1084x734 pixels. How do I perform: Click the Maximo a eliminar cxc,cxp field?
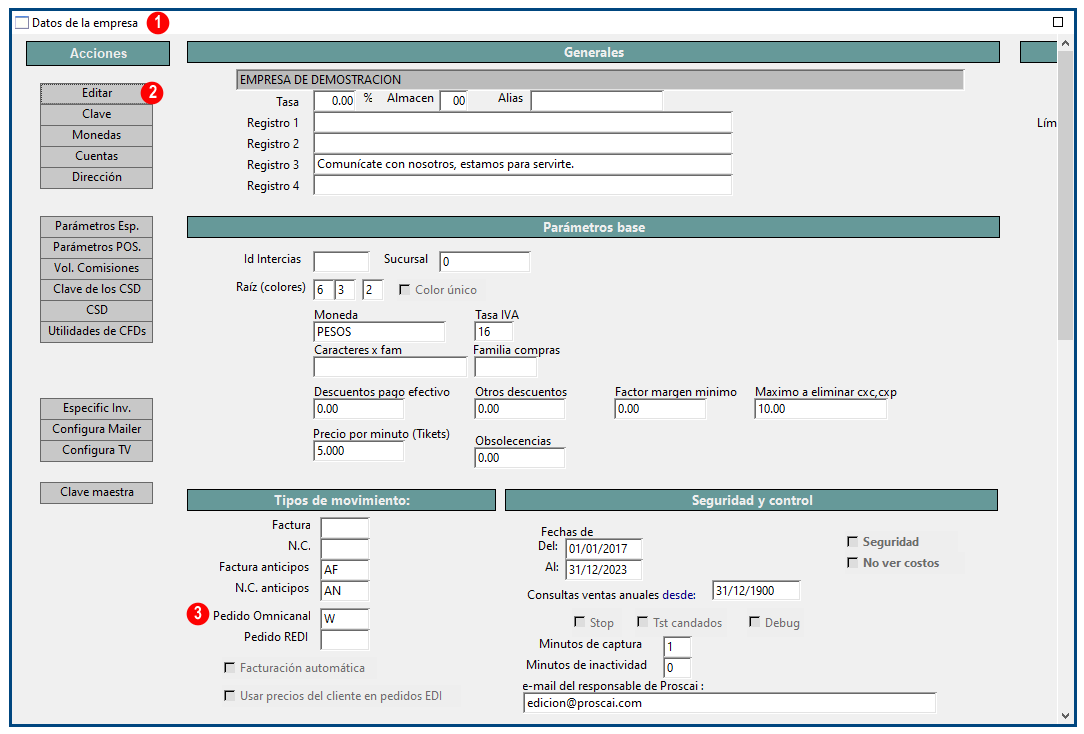click(x=821, y=409)
